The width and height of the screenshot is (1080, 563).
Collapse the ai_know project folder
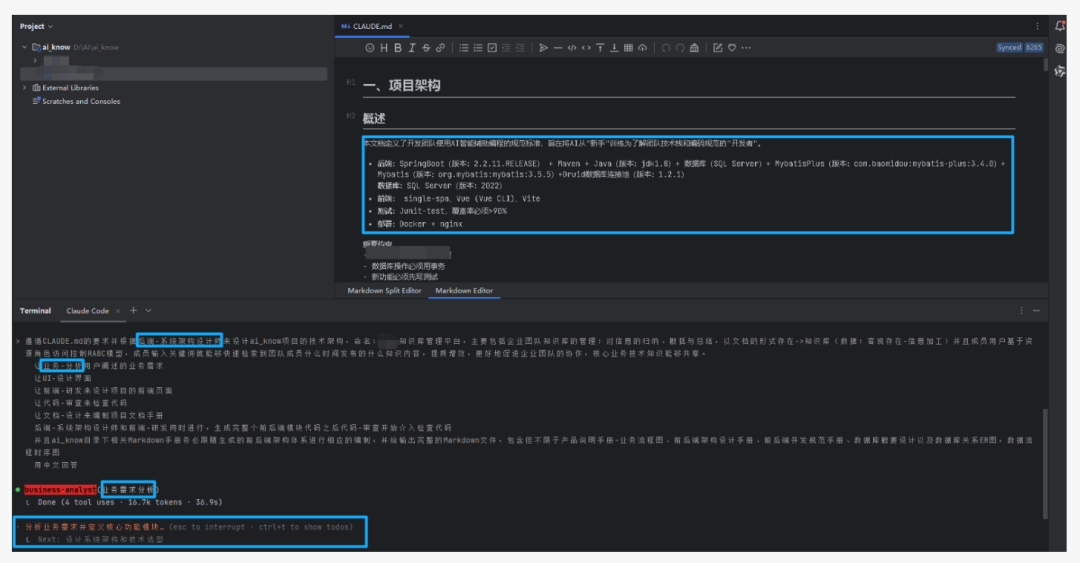25,47
